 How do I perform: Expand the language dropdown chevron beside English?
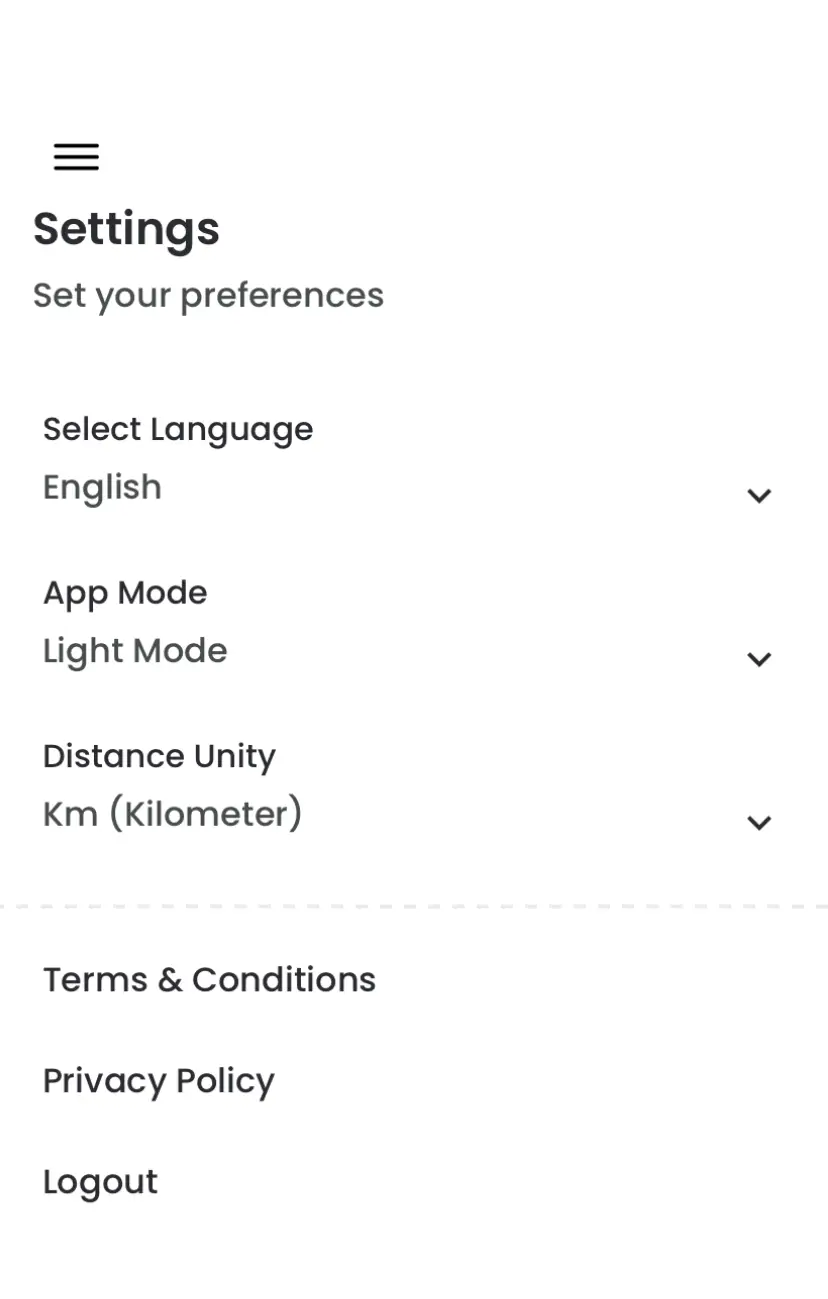coord(759,495)
